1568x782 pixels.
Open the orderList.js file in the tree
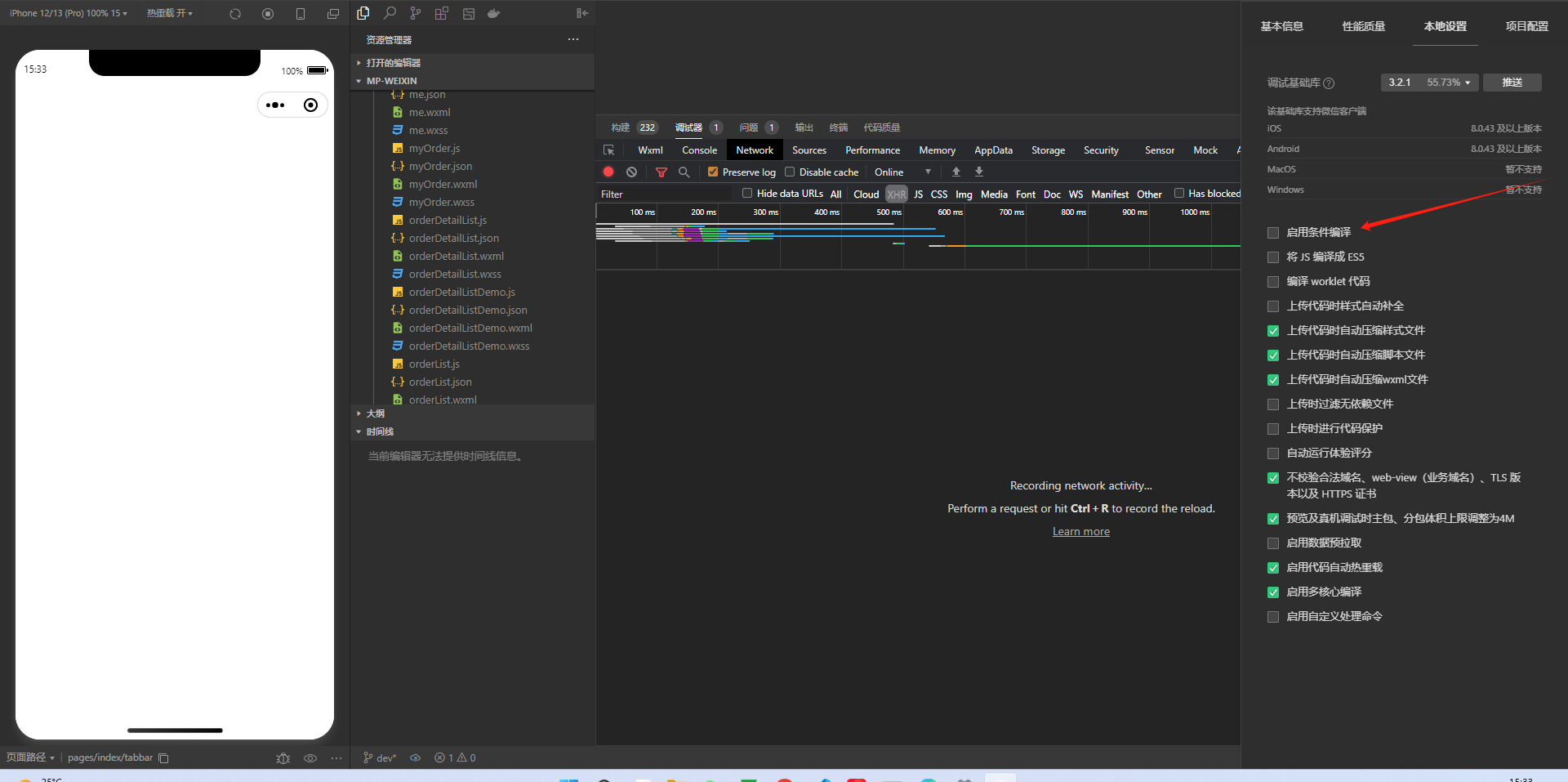point(434,364)
